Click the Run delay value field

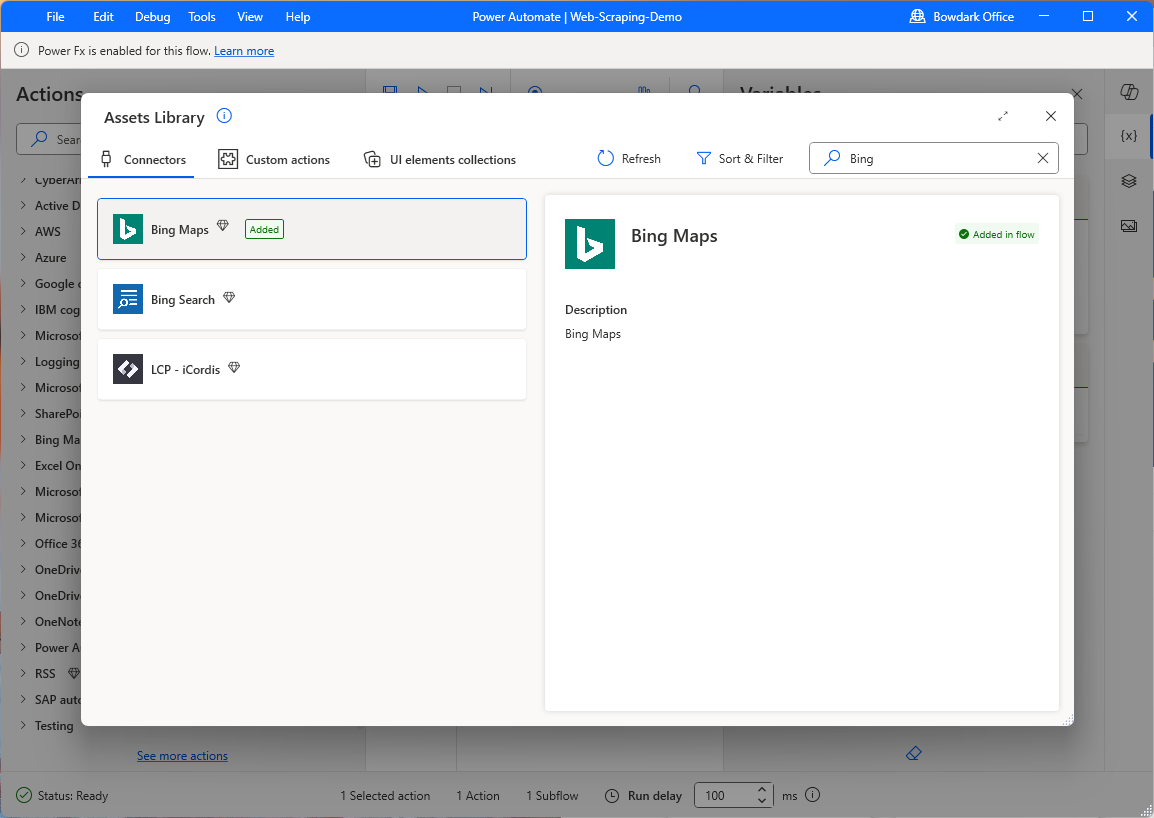click(x=723, y=795)
